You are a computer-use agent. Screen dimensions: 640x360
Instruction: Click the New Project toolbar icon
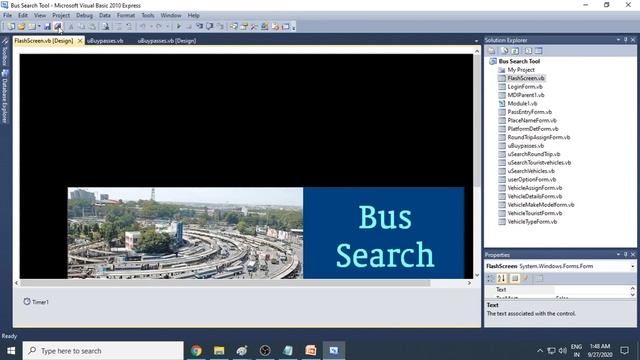tap(11, 27)
